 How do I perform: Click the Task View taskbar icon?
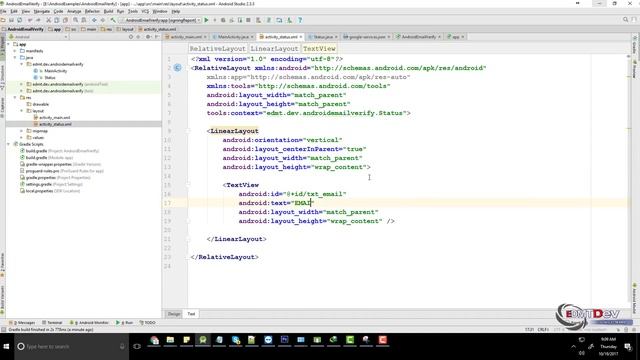coord(137,347)
